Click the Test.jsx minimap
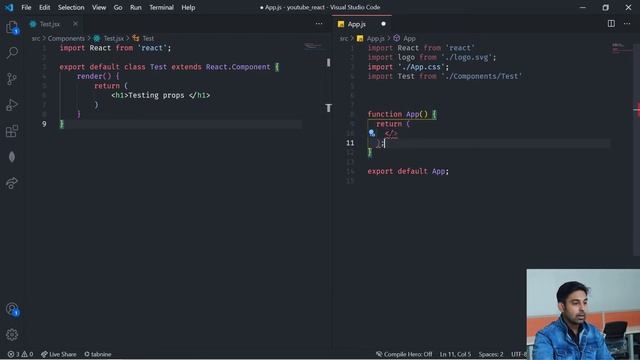This screenshot has width=640, height=360. (313, 46)
